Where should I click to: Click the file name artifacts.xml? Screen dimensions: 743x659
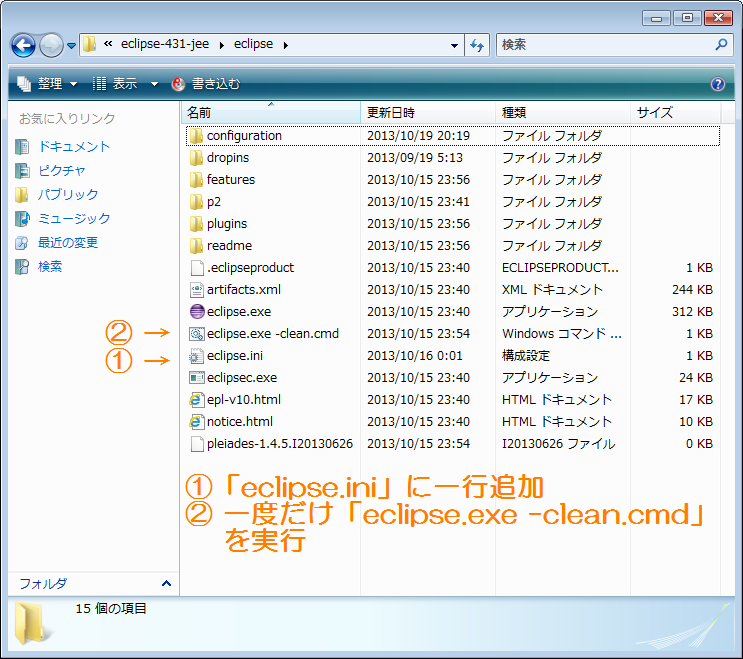point(244,289)
